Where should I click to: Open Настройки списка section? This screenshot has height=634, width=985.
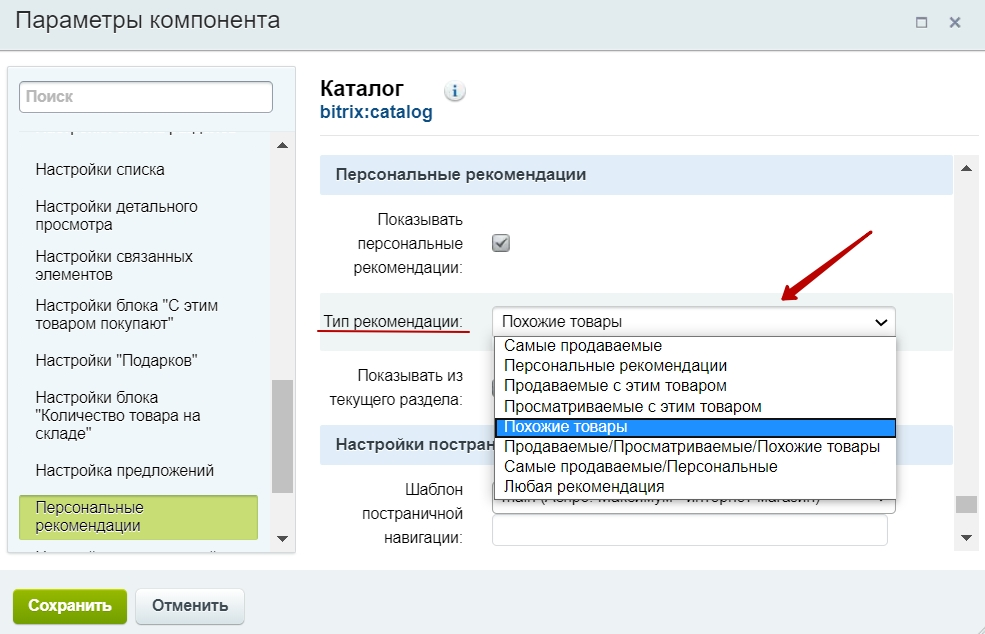pos(100,170)
